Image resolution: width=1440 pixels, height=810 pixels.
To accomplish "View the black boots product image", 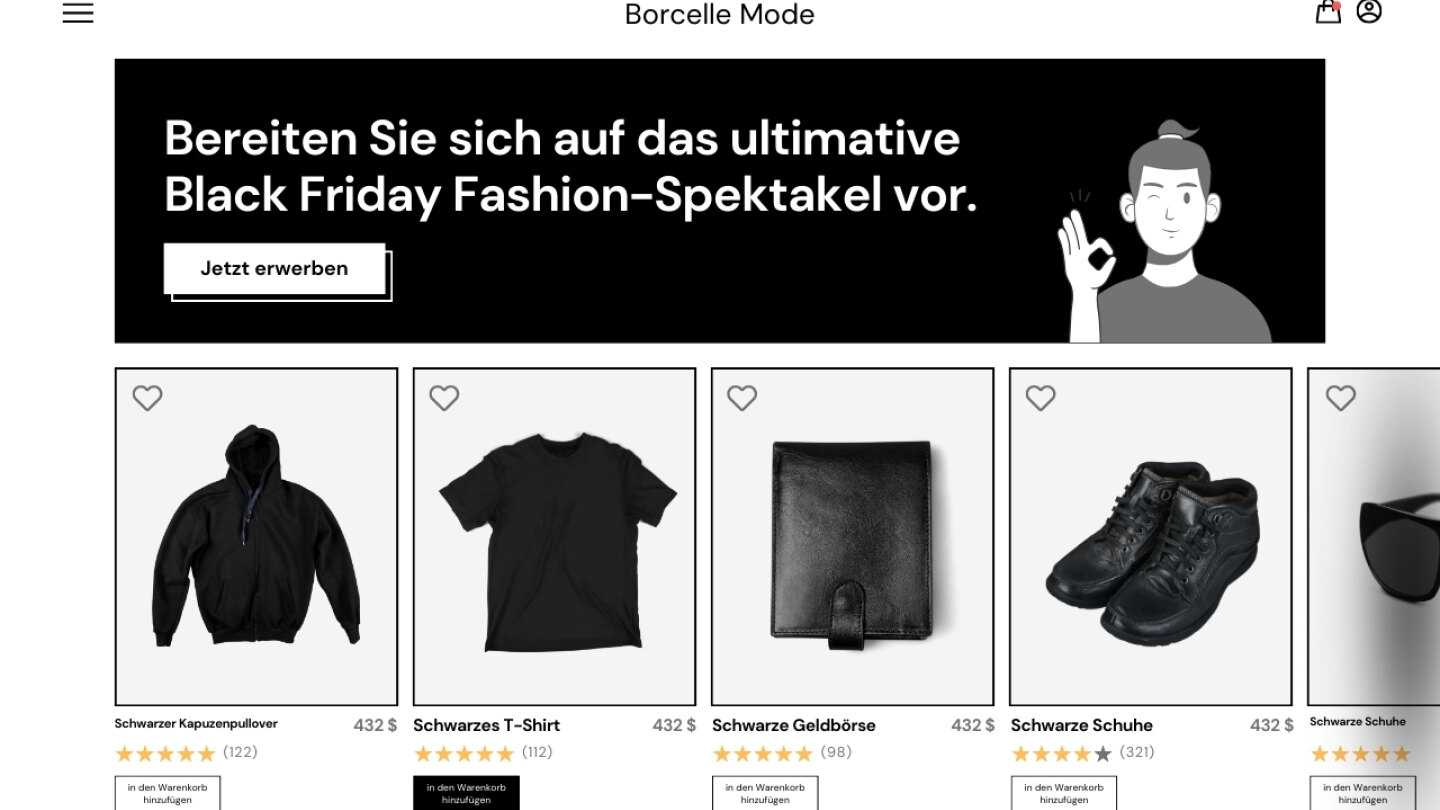I will (x=1151, y=537).
